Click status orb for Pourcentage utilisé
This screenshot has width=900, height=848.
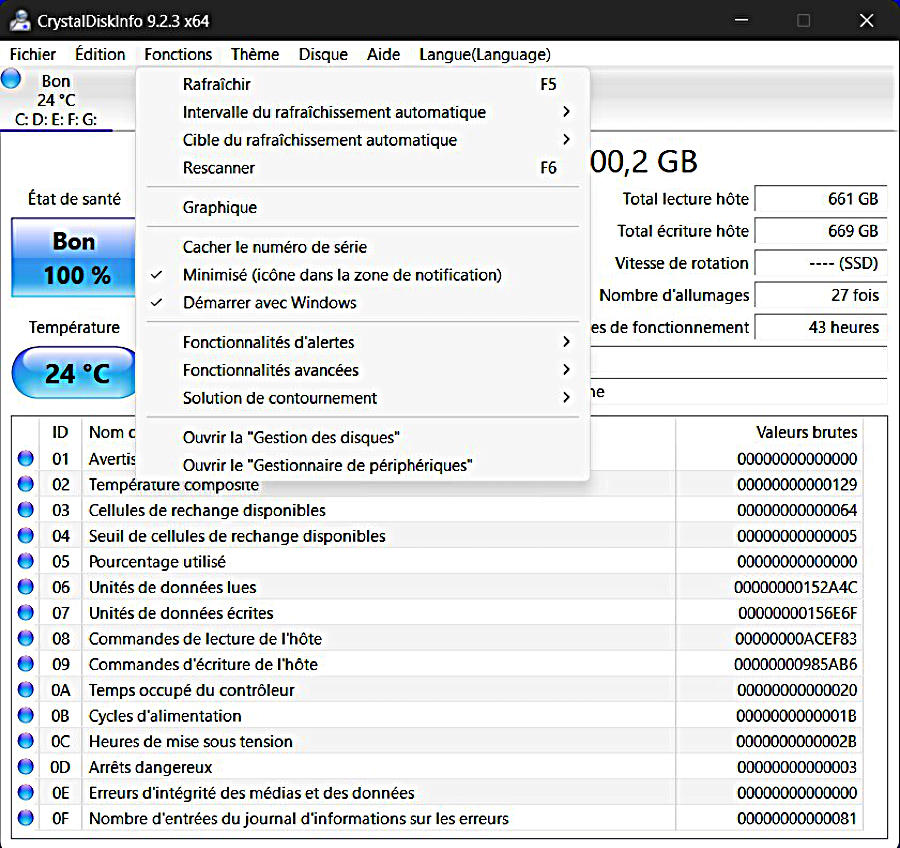(x=26, y=561)
